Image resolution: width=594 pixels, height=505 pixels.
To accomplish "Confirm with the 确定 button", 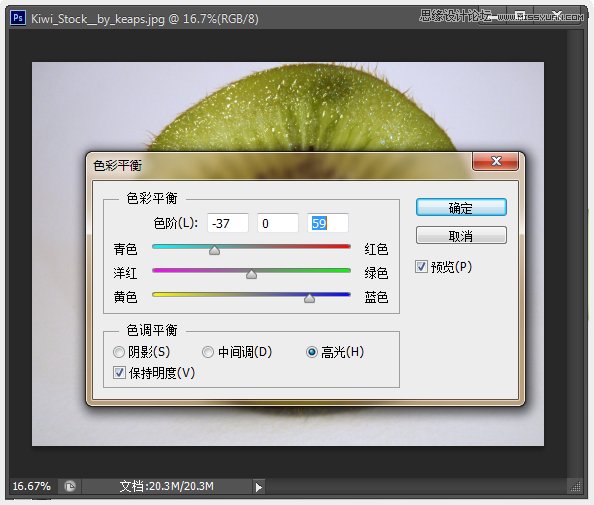I will (461, 208).
